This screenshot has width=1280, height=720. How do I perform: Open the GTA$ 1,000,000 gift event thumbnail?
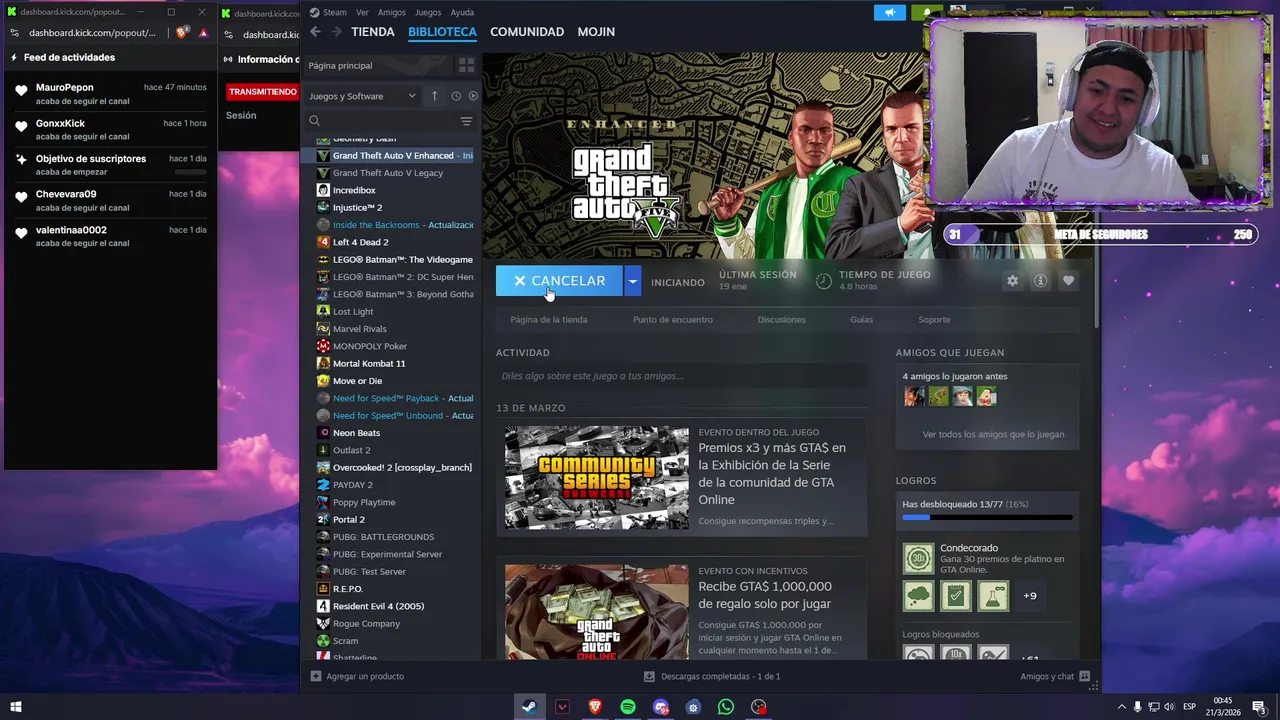coord(597,612)
